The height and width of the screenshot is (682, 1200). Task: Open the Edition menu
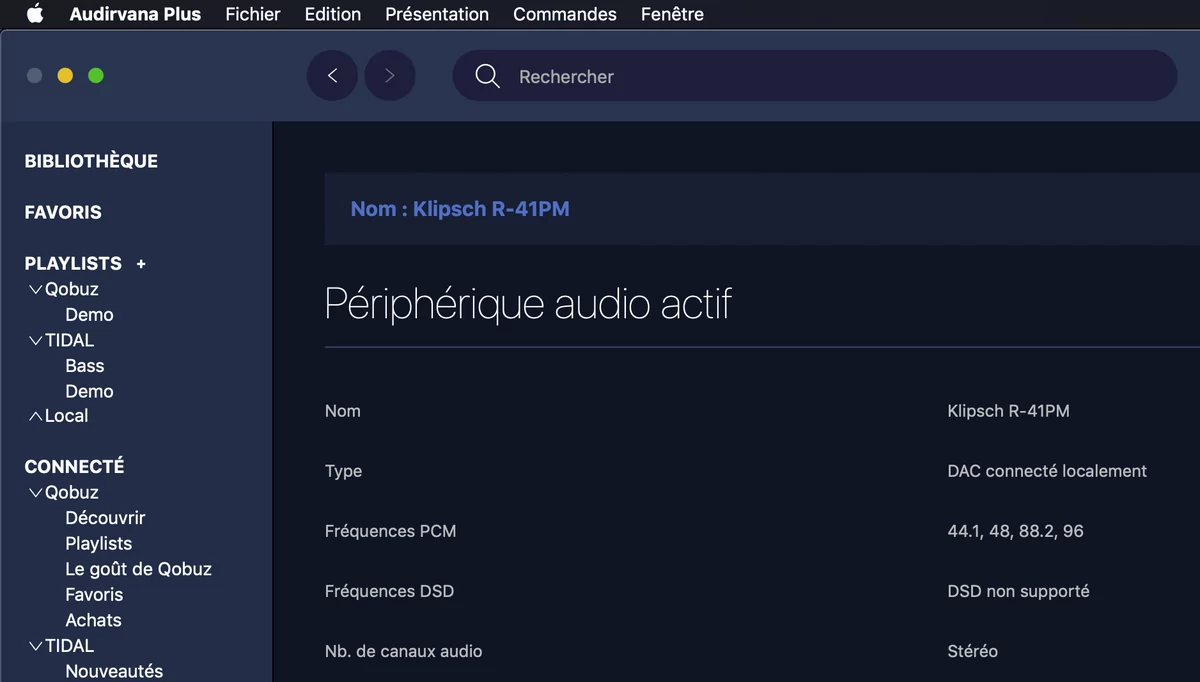pyautogui.click(x=333, y=14)
